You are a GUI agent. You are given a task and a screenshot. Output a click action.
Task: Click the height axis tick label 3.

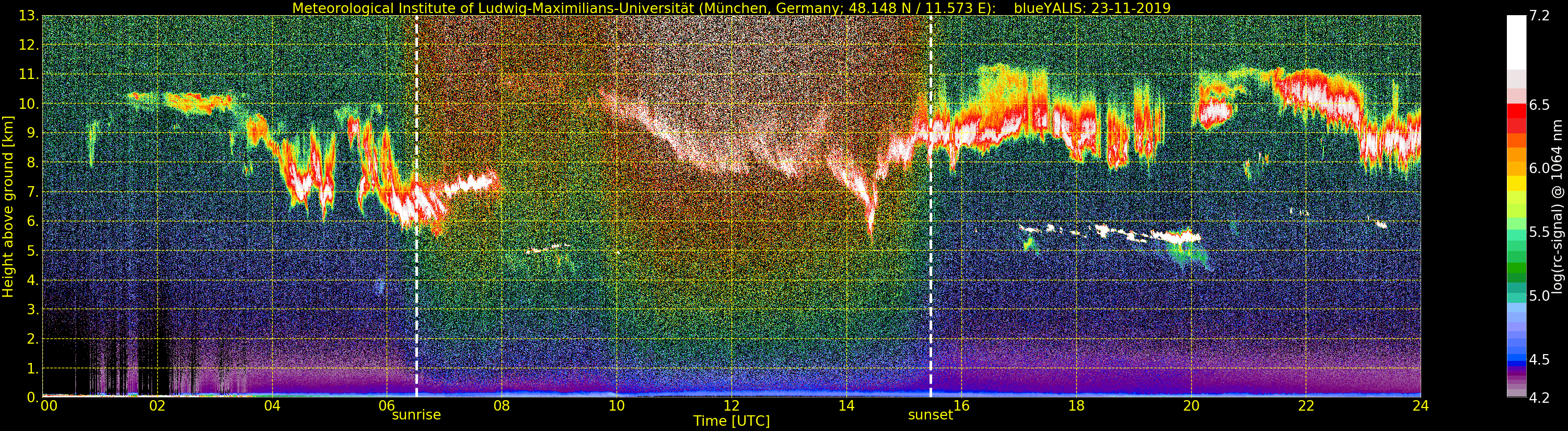[x=33, y=310]
